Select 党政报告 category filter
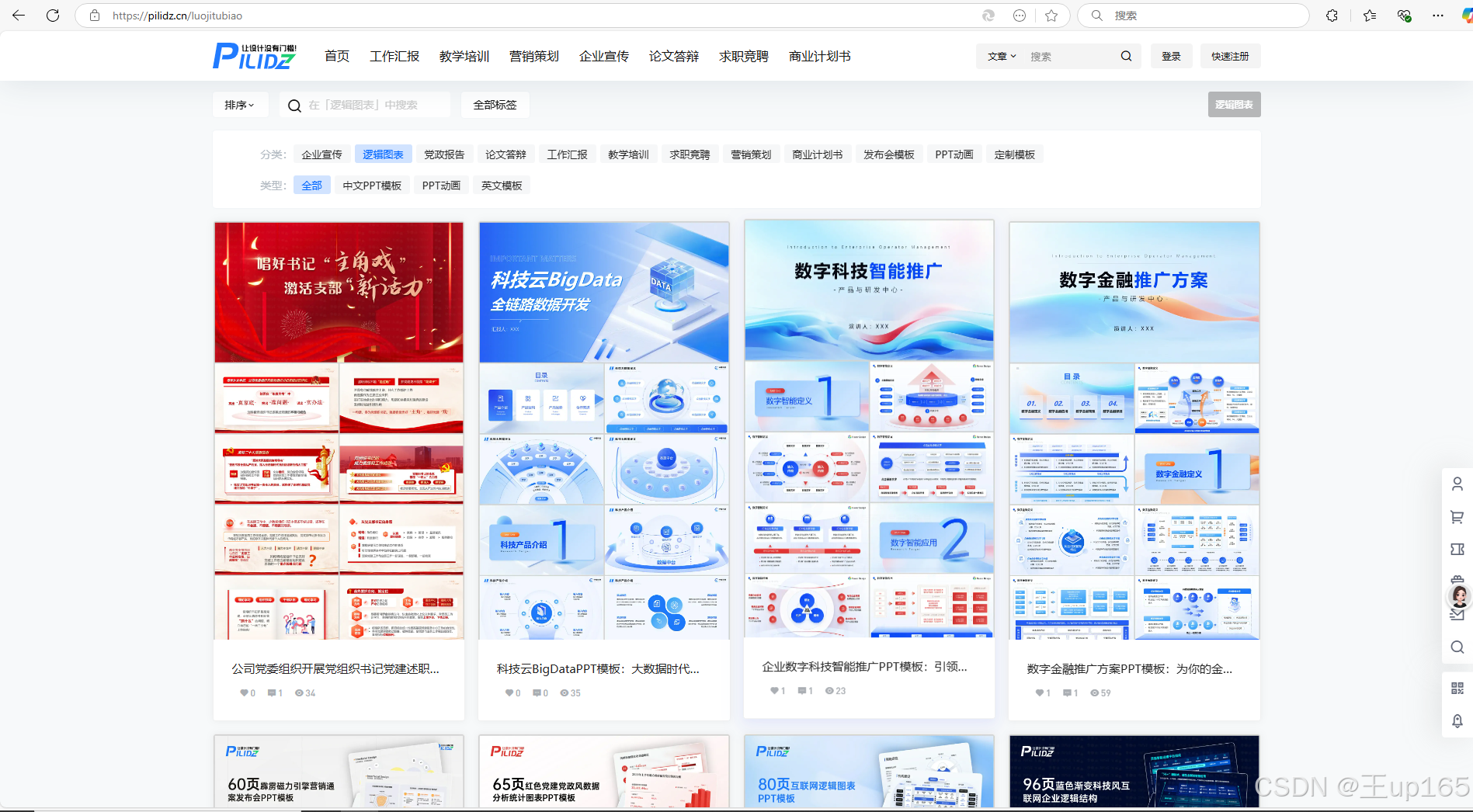 (x=444, y=154)
